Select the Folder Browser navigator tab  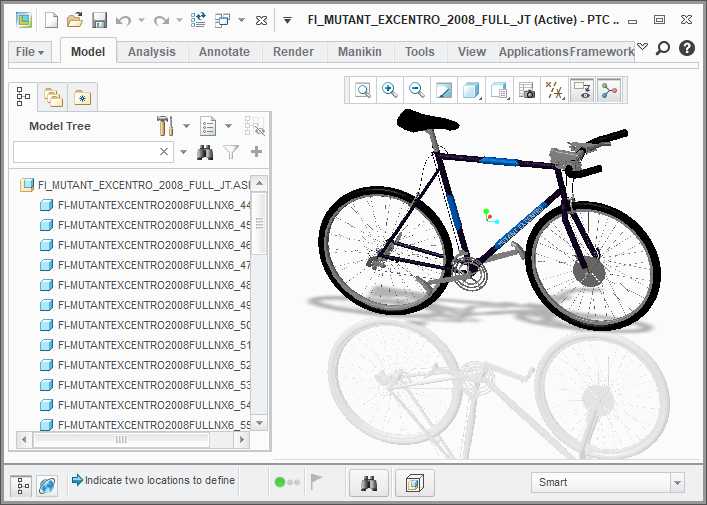pos(53,97)
